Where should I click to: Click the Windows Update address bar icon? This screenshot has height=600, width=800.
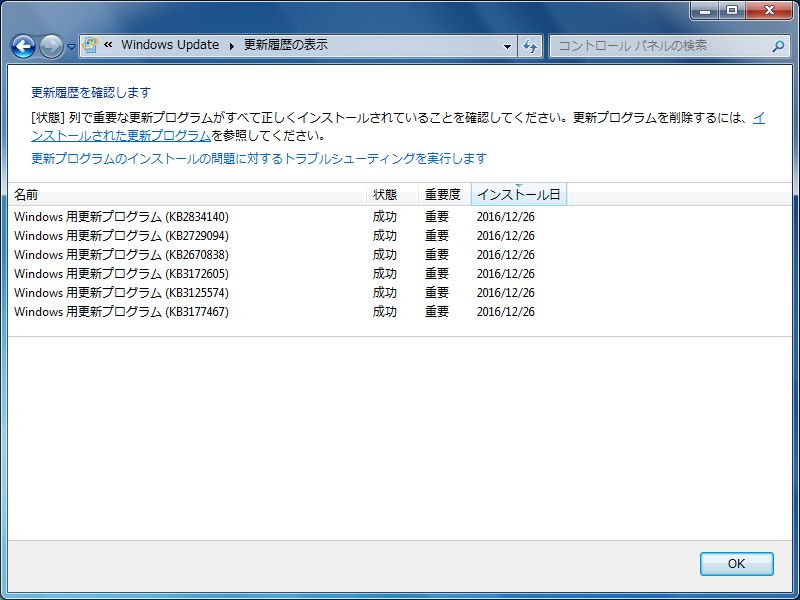pyautogui.click(x=90, y=45)
